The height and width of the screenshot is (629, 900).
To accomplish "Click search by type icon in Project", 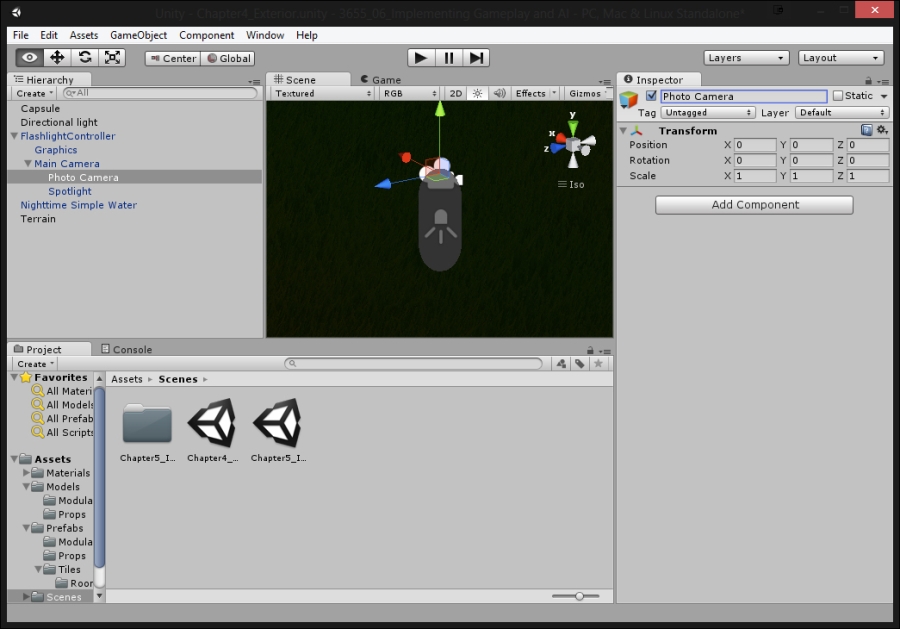I will 561,363.
